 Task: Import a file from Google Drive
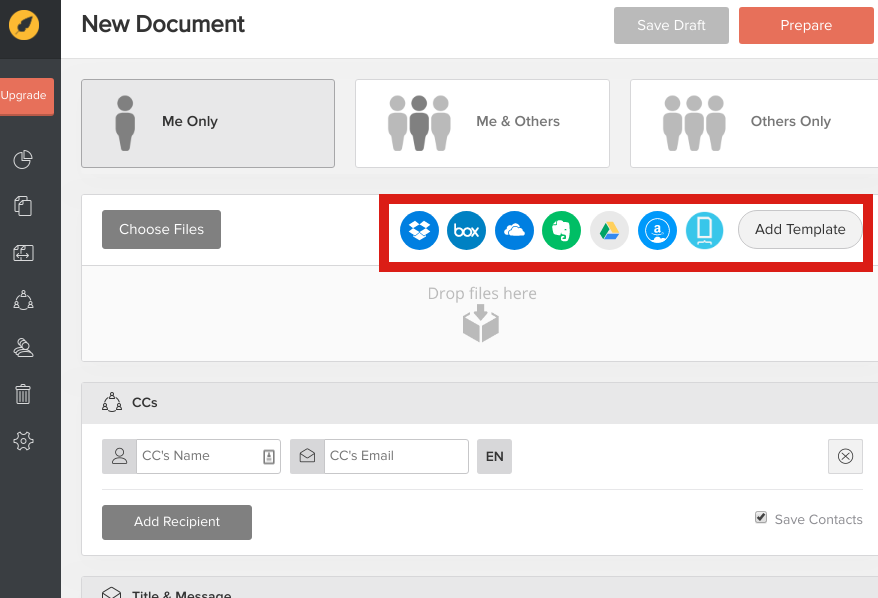[609, 230]
